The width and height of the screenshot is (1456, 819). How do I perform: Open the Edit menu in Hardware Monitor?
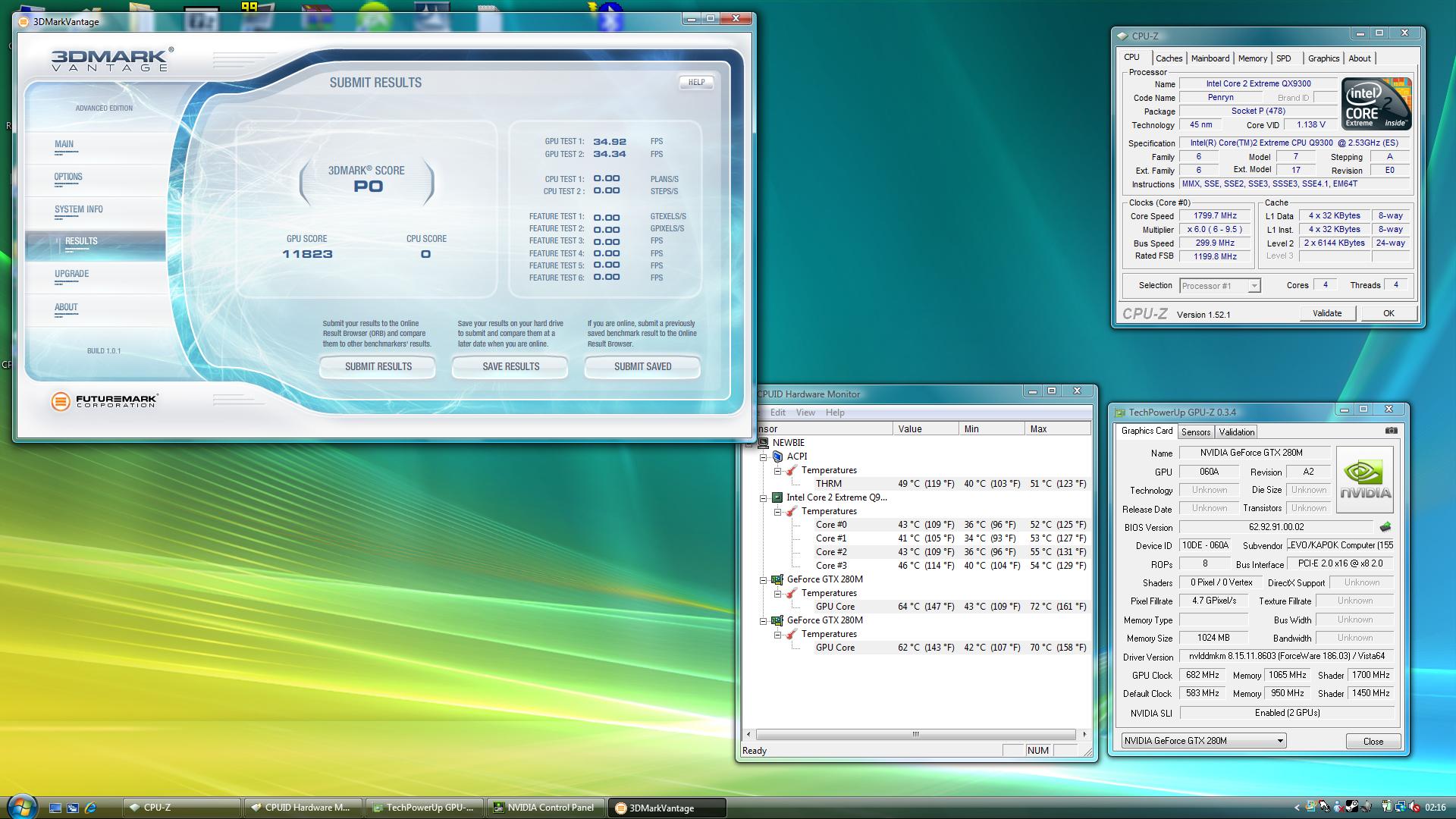(778, 413)
